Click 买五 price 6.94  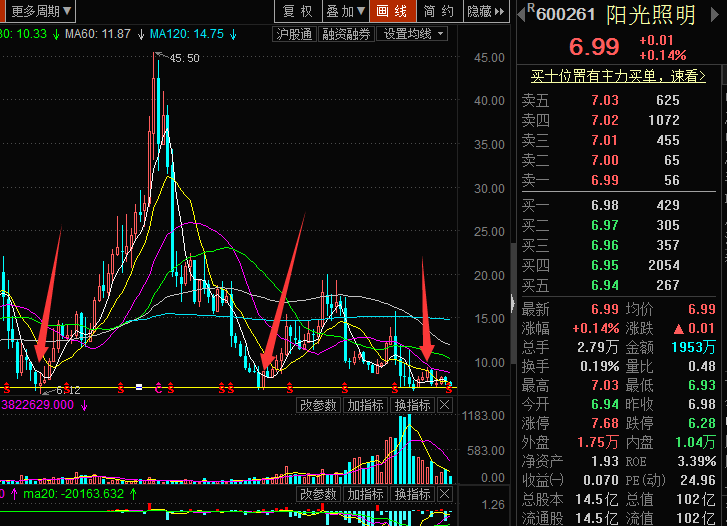pos(605,285)
